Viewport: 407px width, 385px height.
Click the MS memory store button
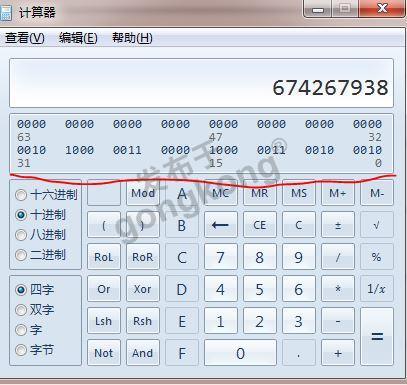299,193
